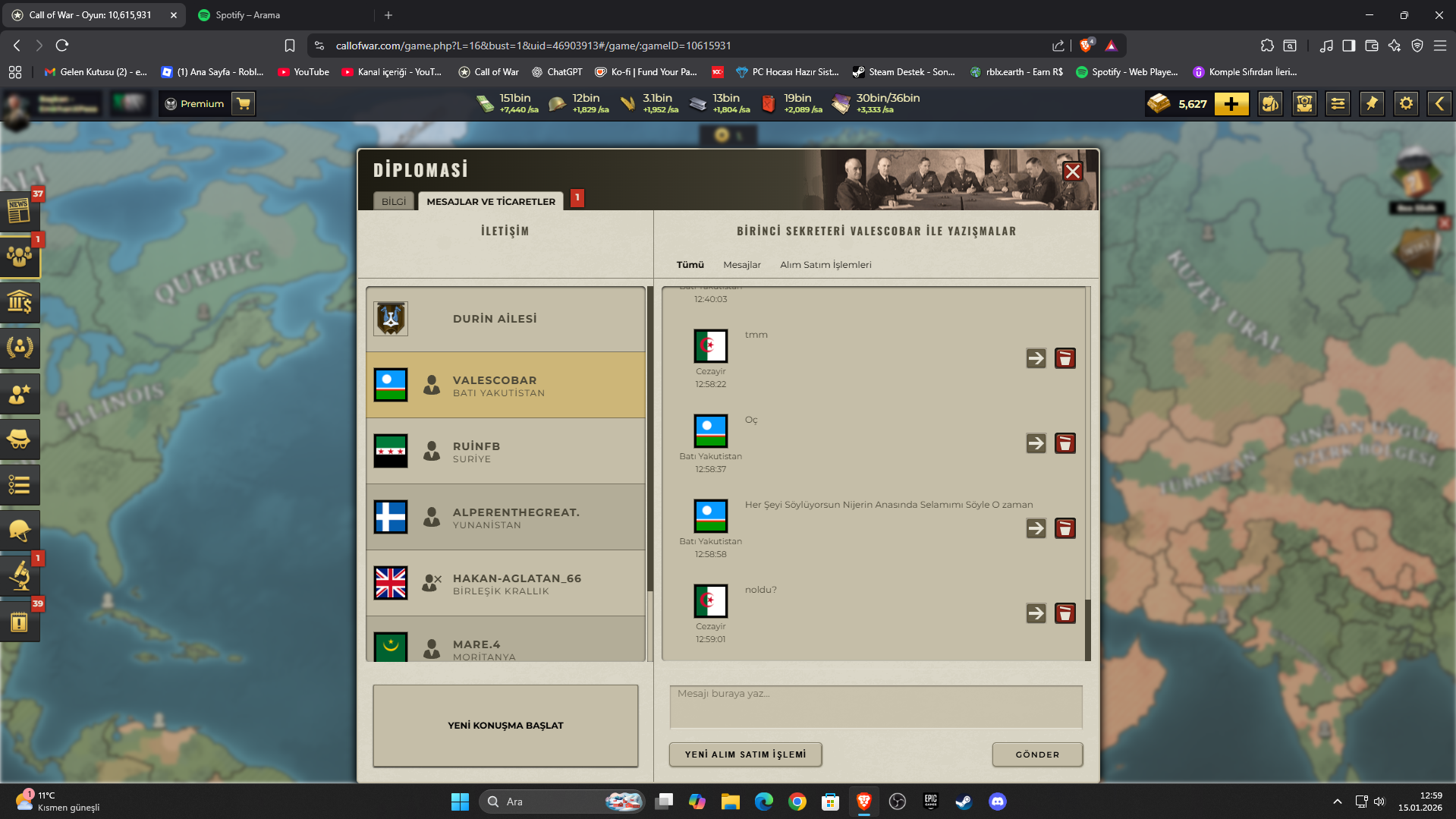Delete the 'Oç' message with its trash icon
This screenshot has height=819, width=1456.
tap(1065, 443)
